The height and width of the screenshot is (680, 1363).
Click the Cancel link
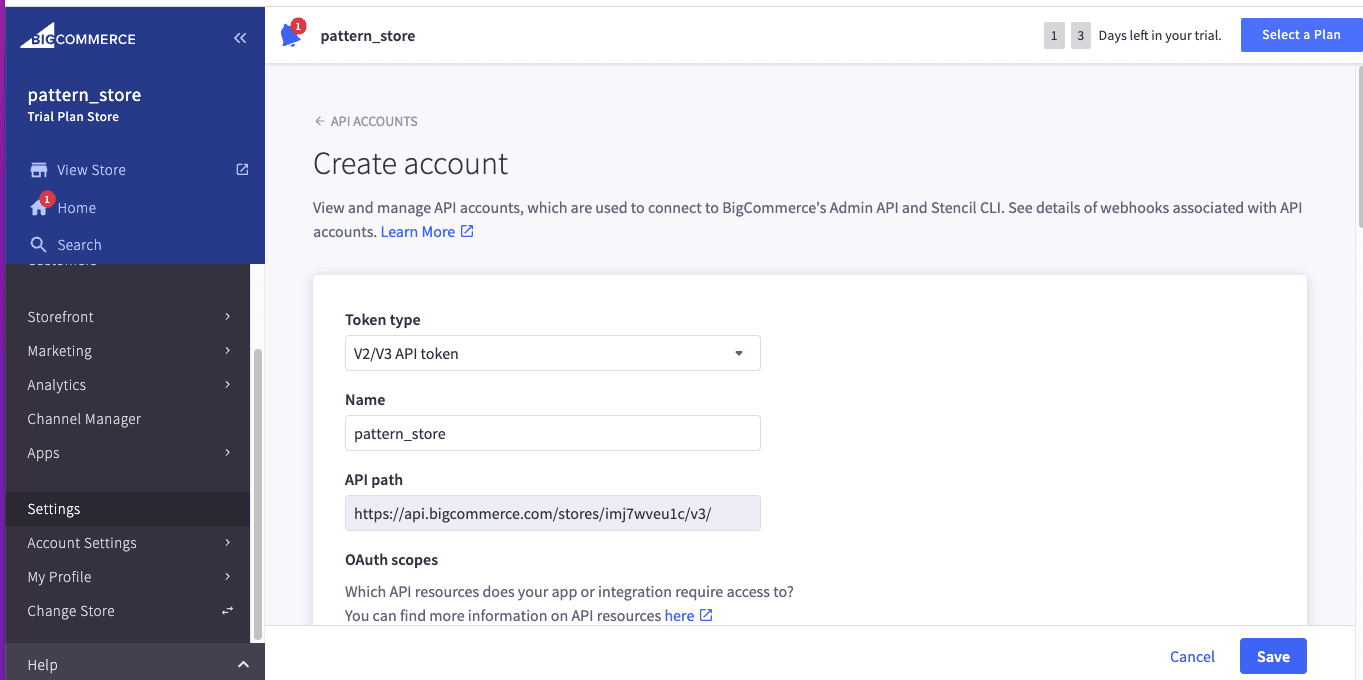point(1192,657)
